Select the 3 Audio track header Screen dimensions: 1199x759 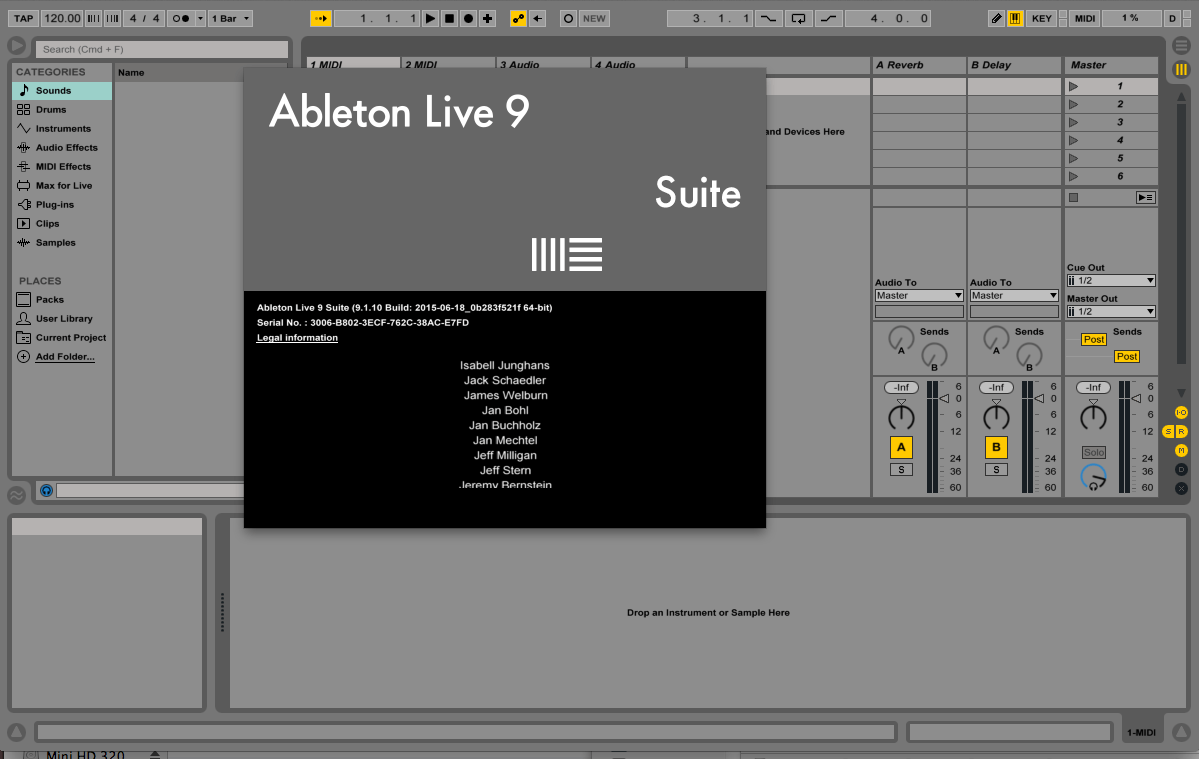click(x=542, y=63)
